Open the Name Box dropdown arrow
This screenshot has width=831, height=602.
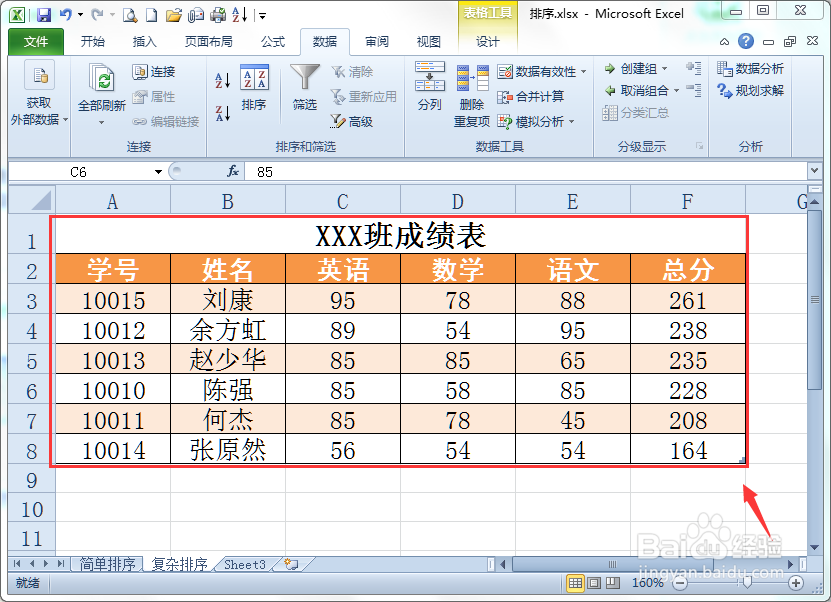[157, 171]
